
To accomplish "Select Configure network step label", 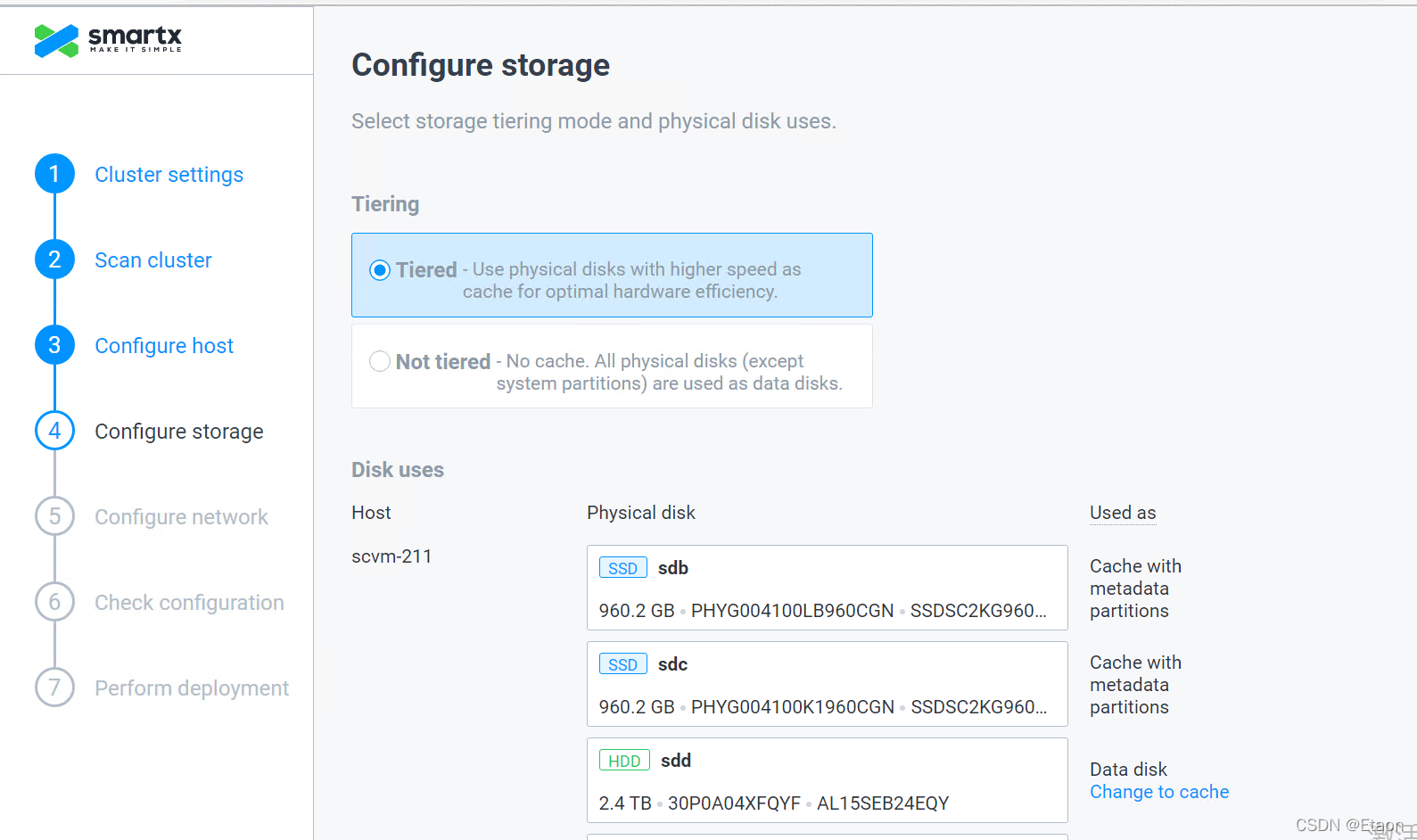I will pyautogui.click(x=181, y=517).
